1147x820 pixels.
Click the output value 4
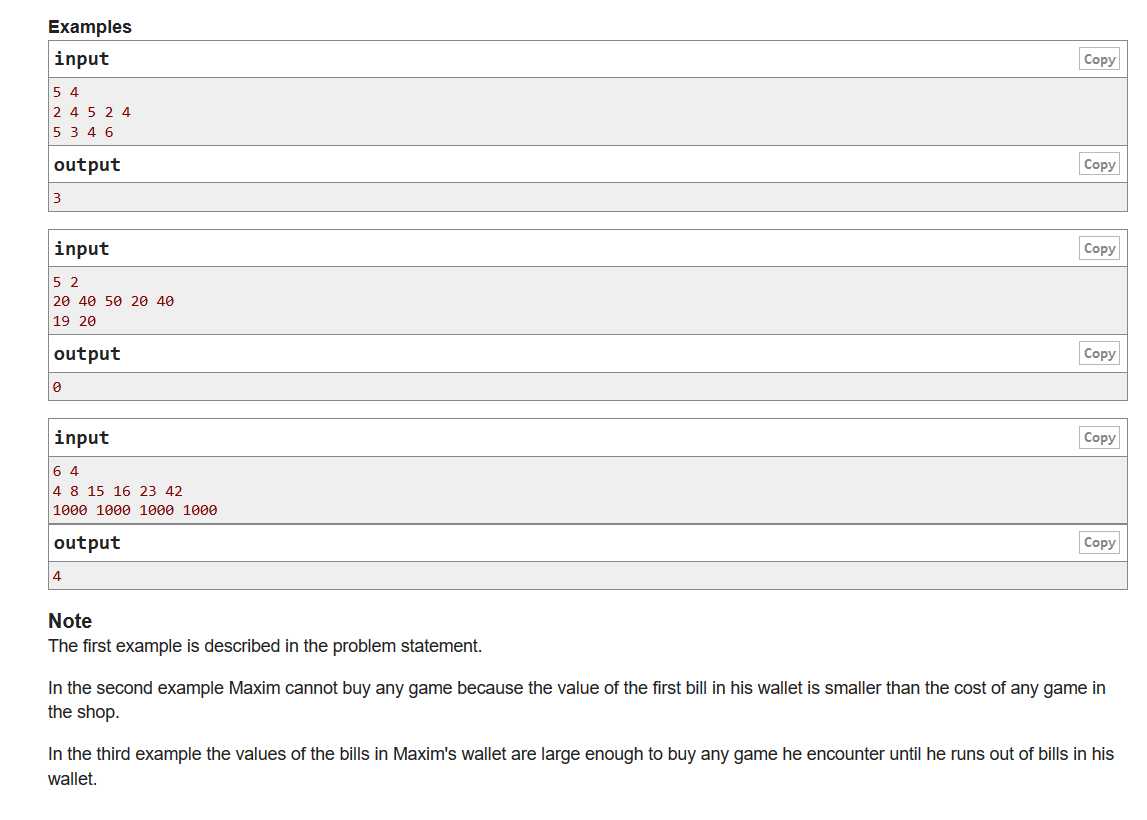coord(57,576)
